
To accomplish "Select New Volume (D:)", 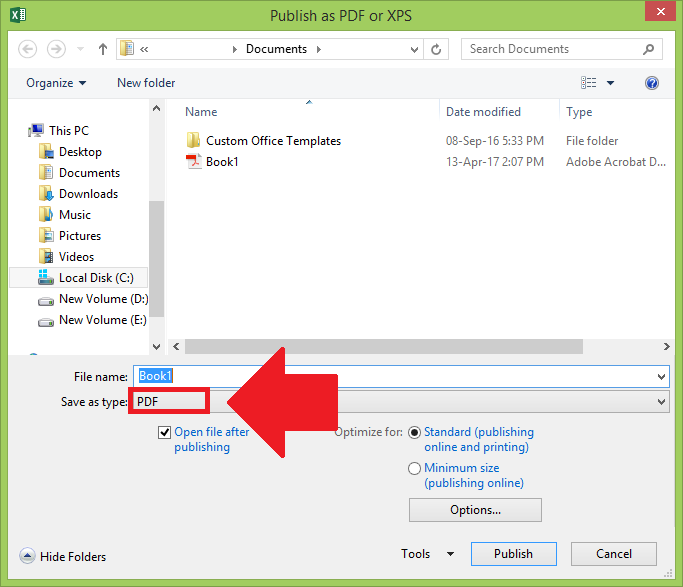I will 104,299.
